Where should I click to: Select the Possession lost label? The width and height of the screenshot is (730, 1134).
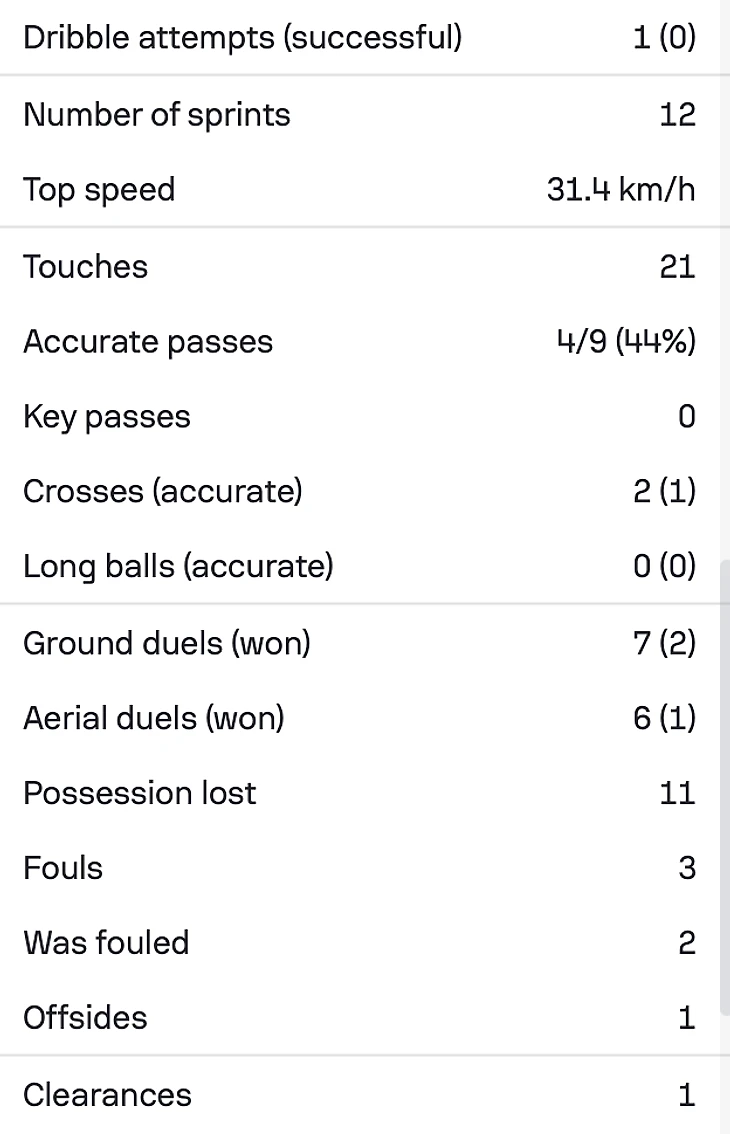(140, 793)
